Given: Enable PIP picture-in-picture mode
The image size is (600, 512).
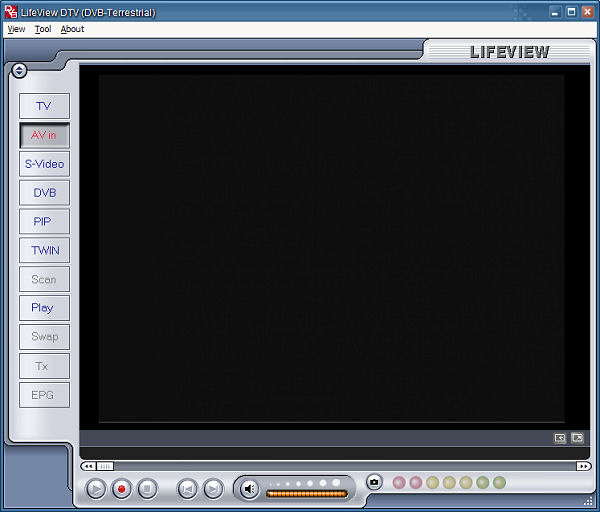Looking at the screenshot, I should [x=44, y=221].
